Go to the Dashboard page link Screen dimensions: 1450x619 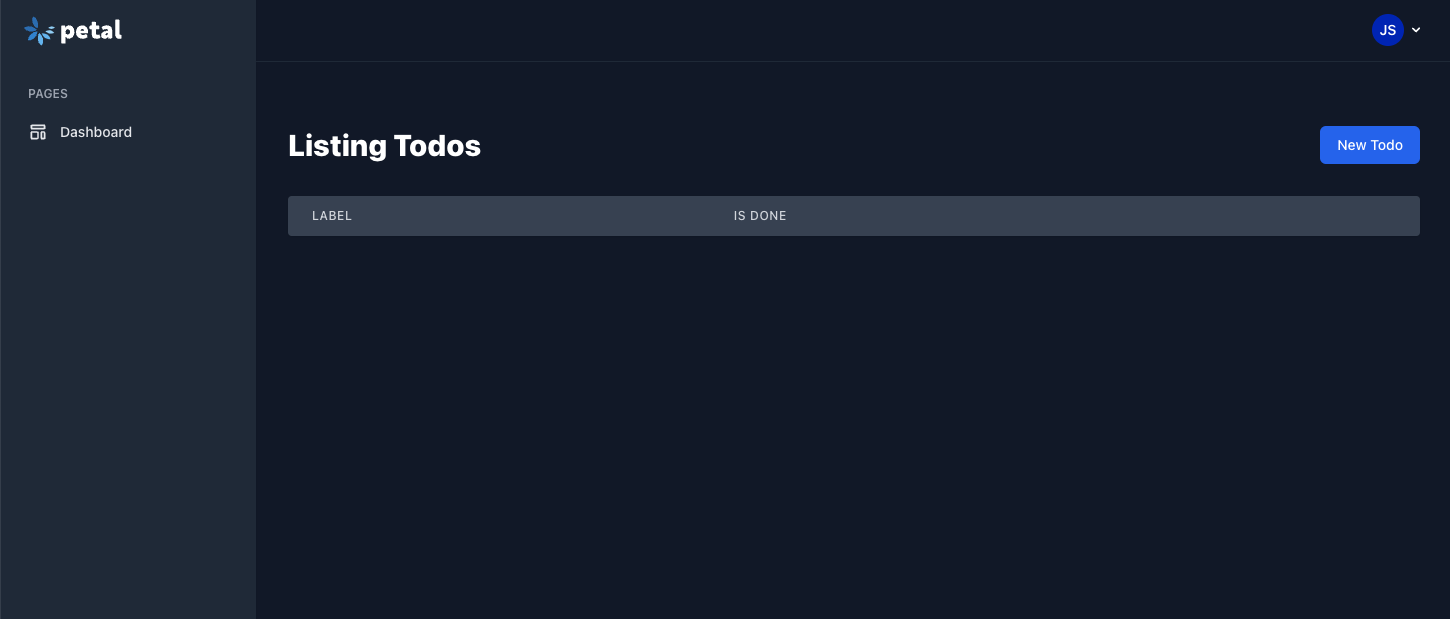tap(96, 132)
